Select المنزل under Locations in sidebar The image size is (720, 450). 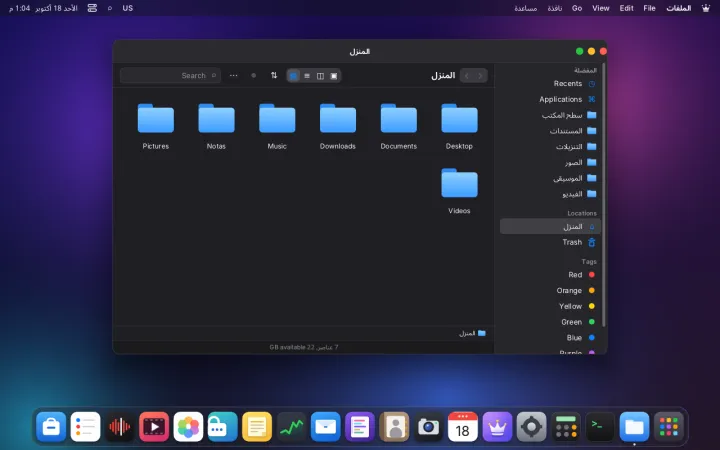(x=551, y=226)
